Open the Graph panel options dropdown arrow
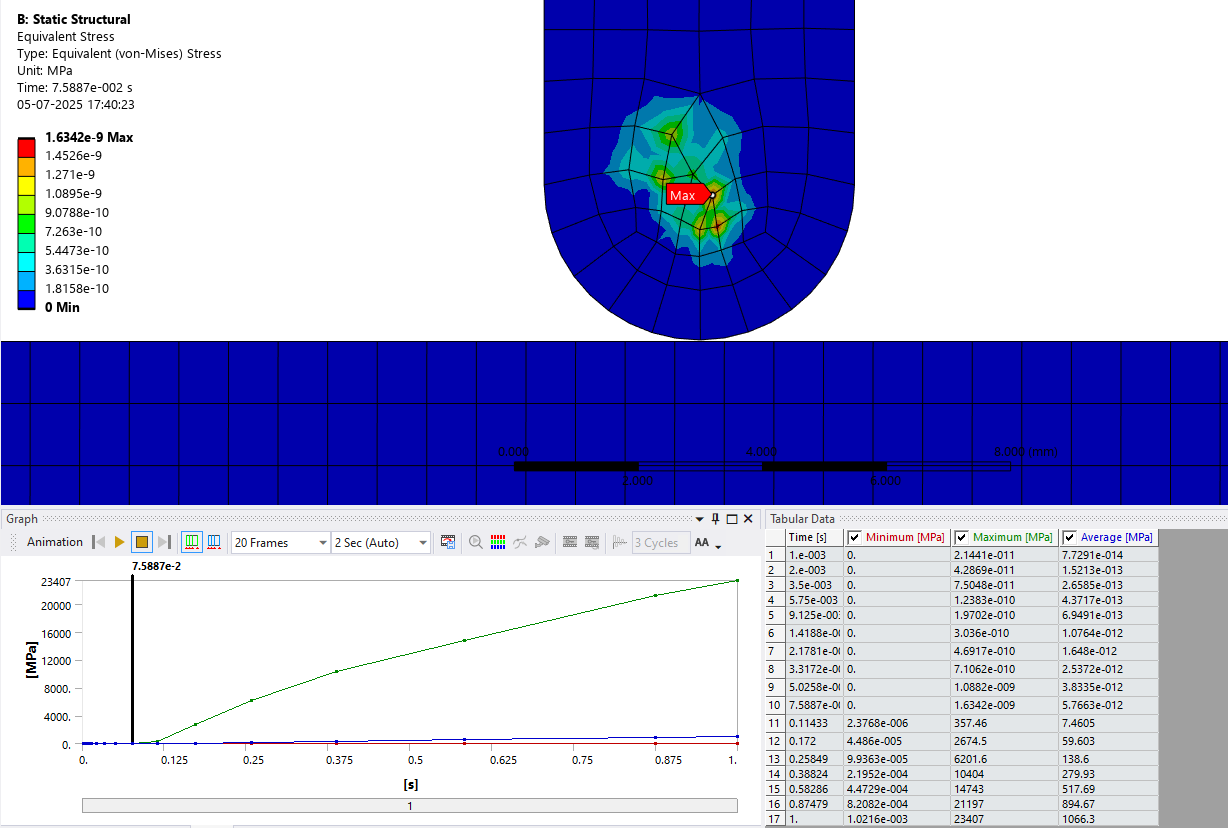 [700, 519]
